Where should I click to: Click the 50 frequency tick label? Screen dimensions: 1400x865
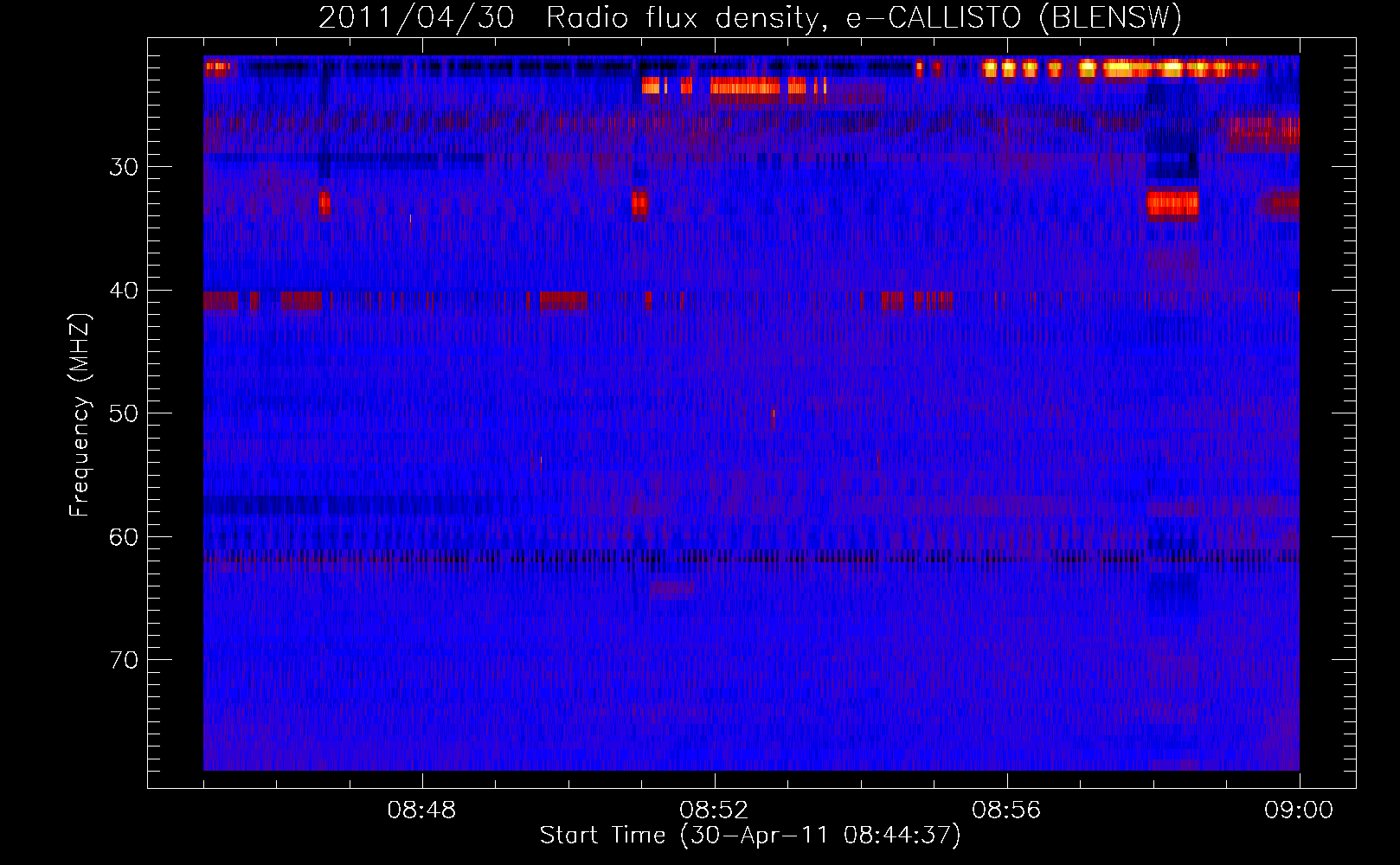[x=124, y=413]
